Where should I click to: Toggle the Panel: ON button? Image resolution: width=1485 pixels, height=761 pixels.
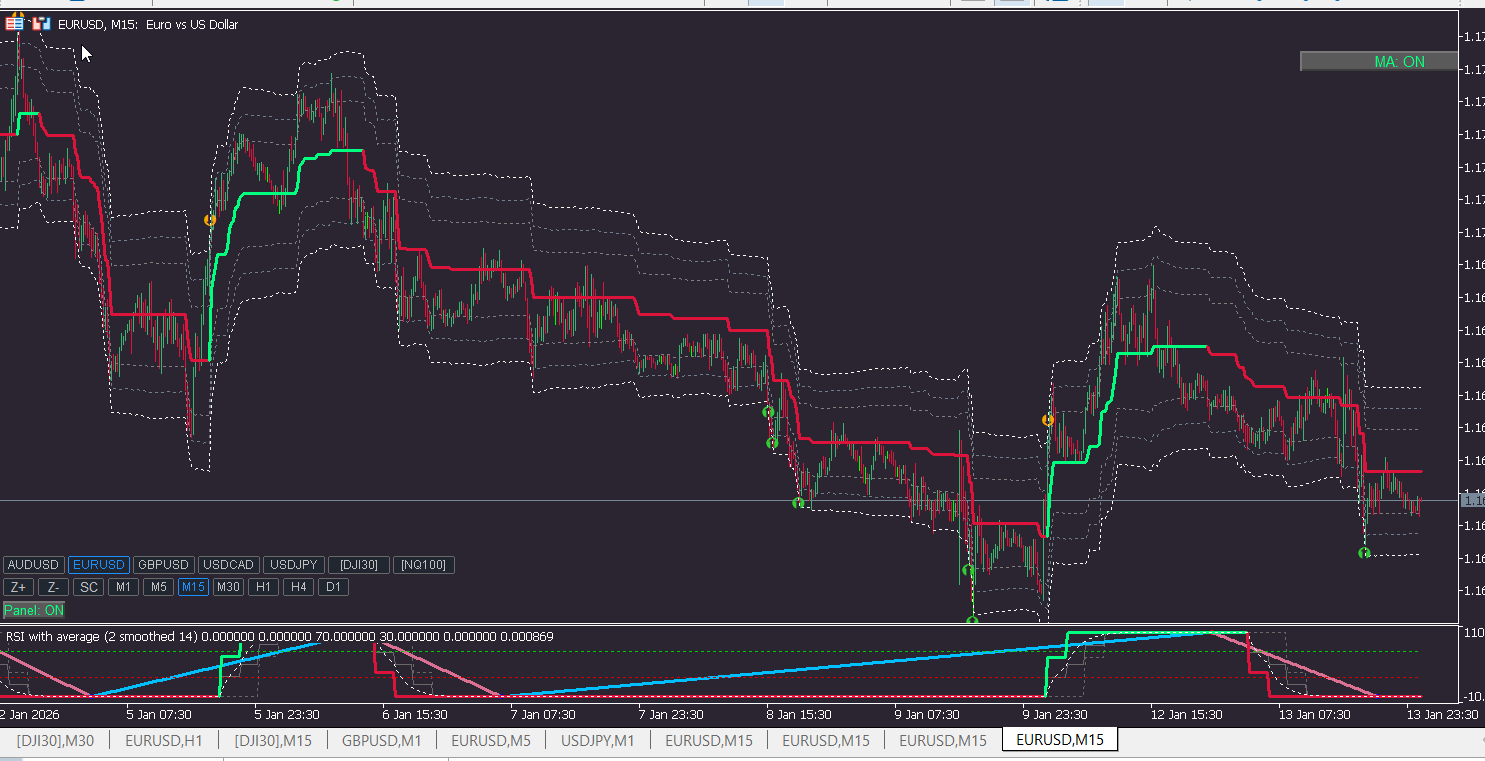[x=34, y=610]
